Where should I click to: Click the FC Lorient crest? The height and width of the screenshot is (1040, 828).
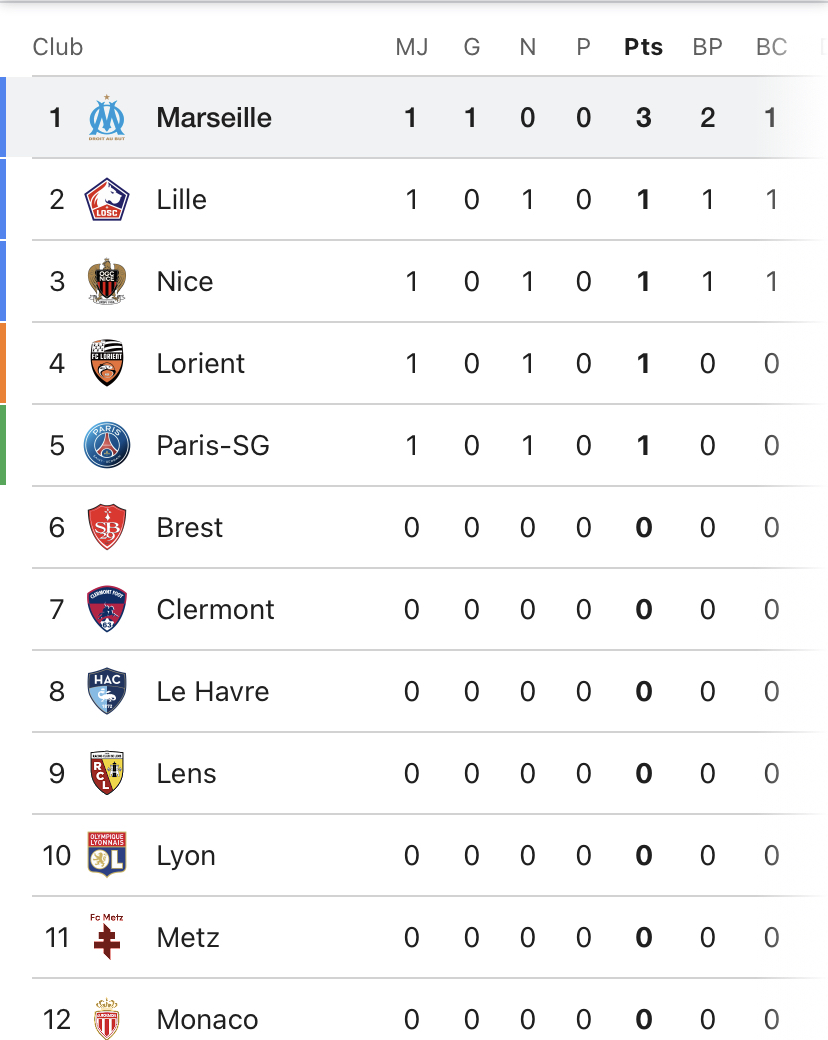pos(107,363)
